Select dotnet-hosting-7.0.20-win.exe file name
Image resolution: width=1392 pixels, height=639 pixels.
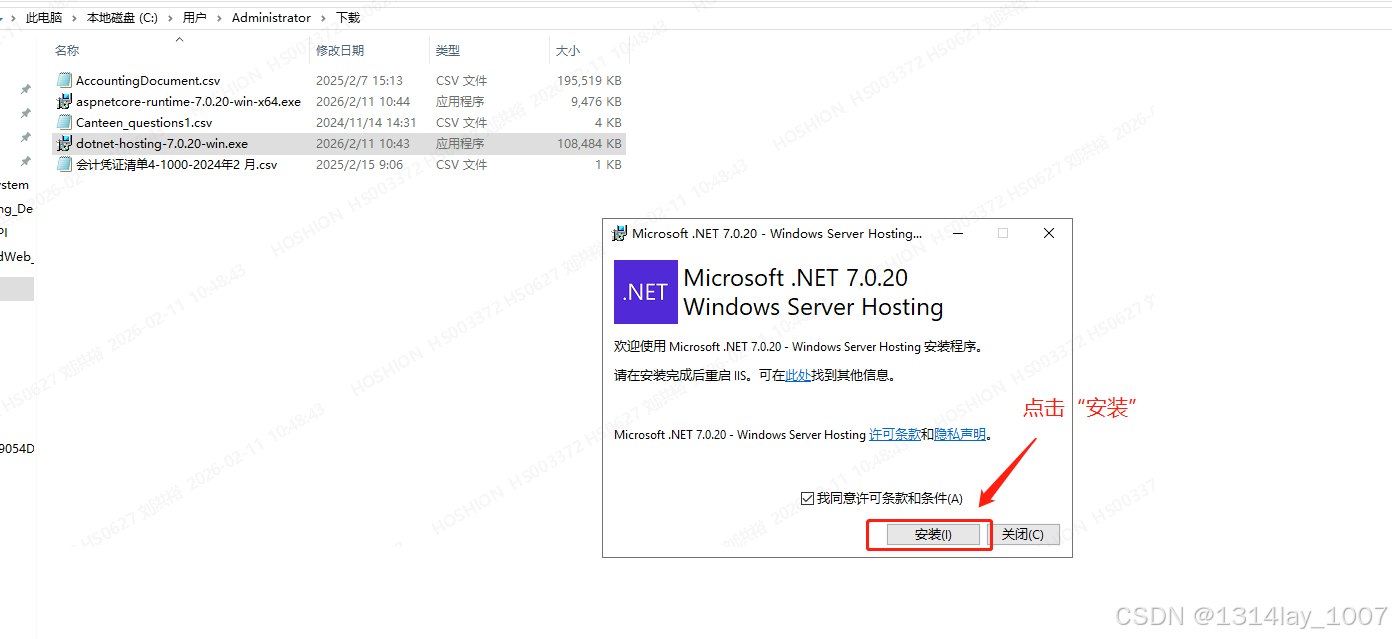(x=162, y=144)
